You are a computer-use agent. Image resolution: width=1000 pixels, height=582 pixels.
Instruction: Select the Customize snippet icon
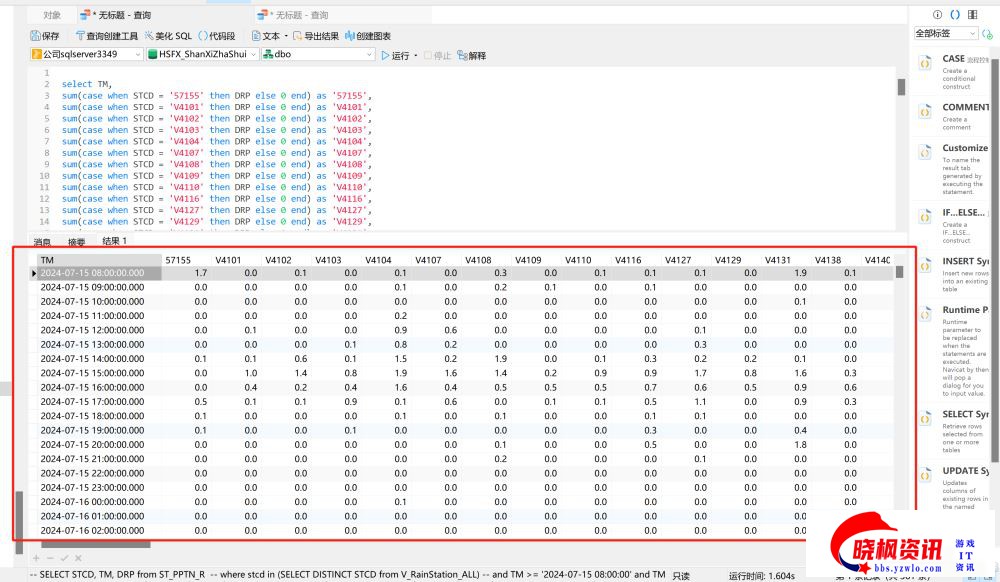click(925, 152)
